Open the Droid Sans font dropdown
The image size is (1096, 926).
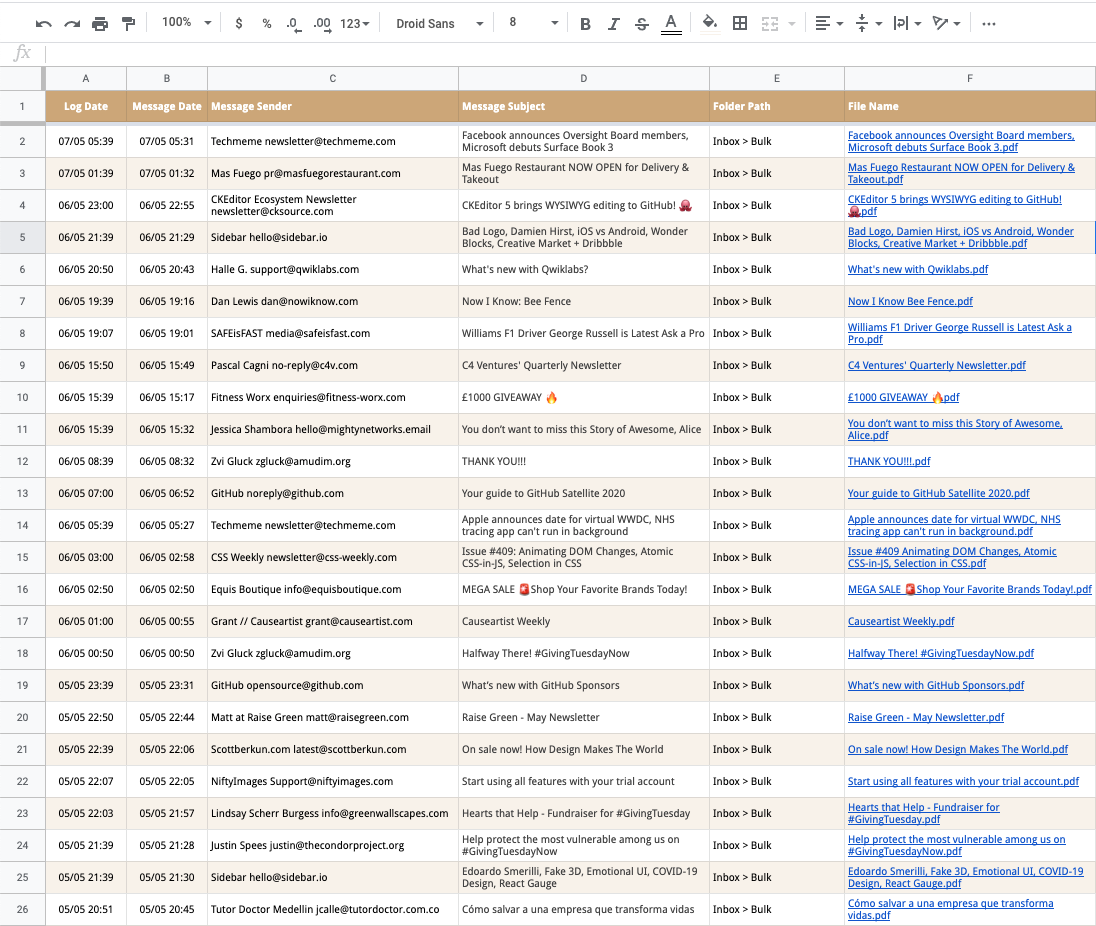coord(440,24)
